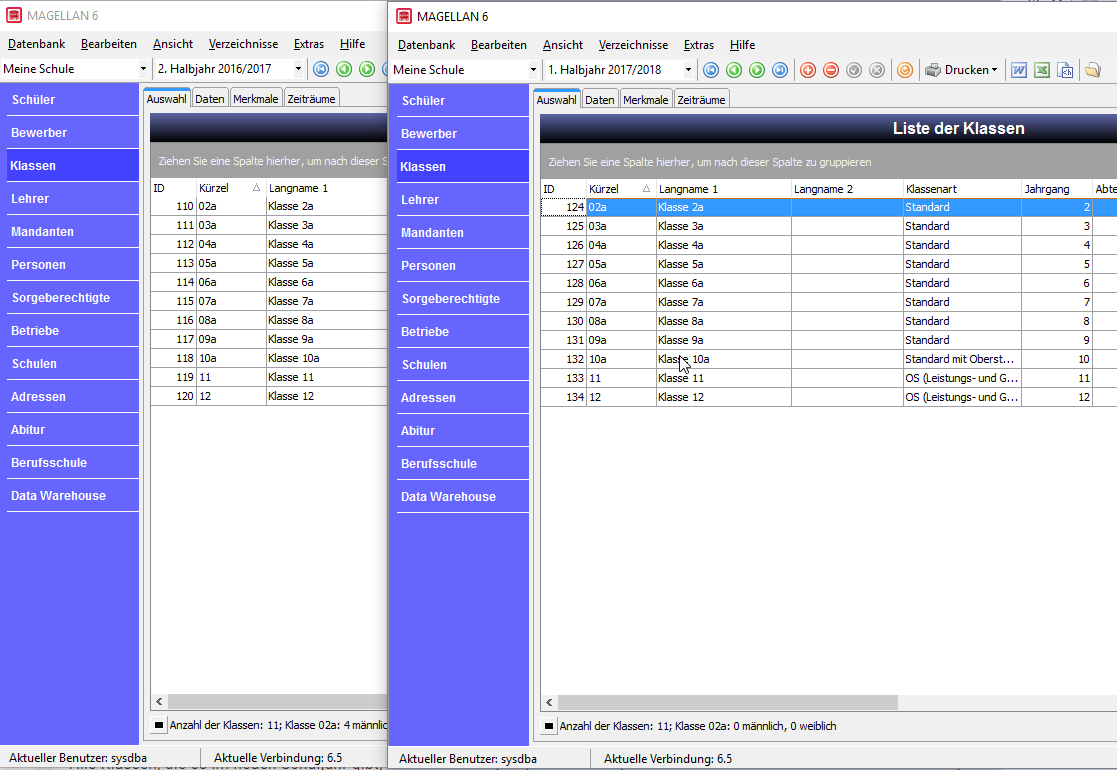Image resolution: width=1117 pixels, height=770 pixels.
Task: Click the gray checkmark save icon
Action: tap(854, 70)
